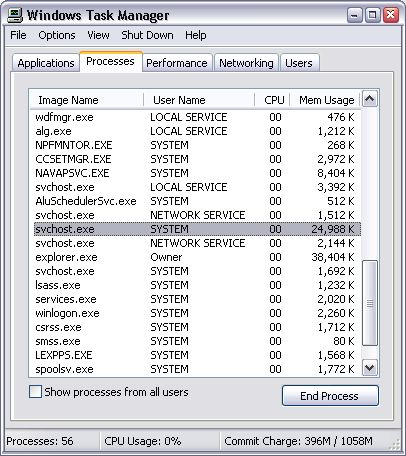406x456 pixels.
Task: Check Show processes from all users
Action: click(35, 392)
